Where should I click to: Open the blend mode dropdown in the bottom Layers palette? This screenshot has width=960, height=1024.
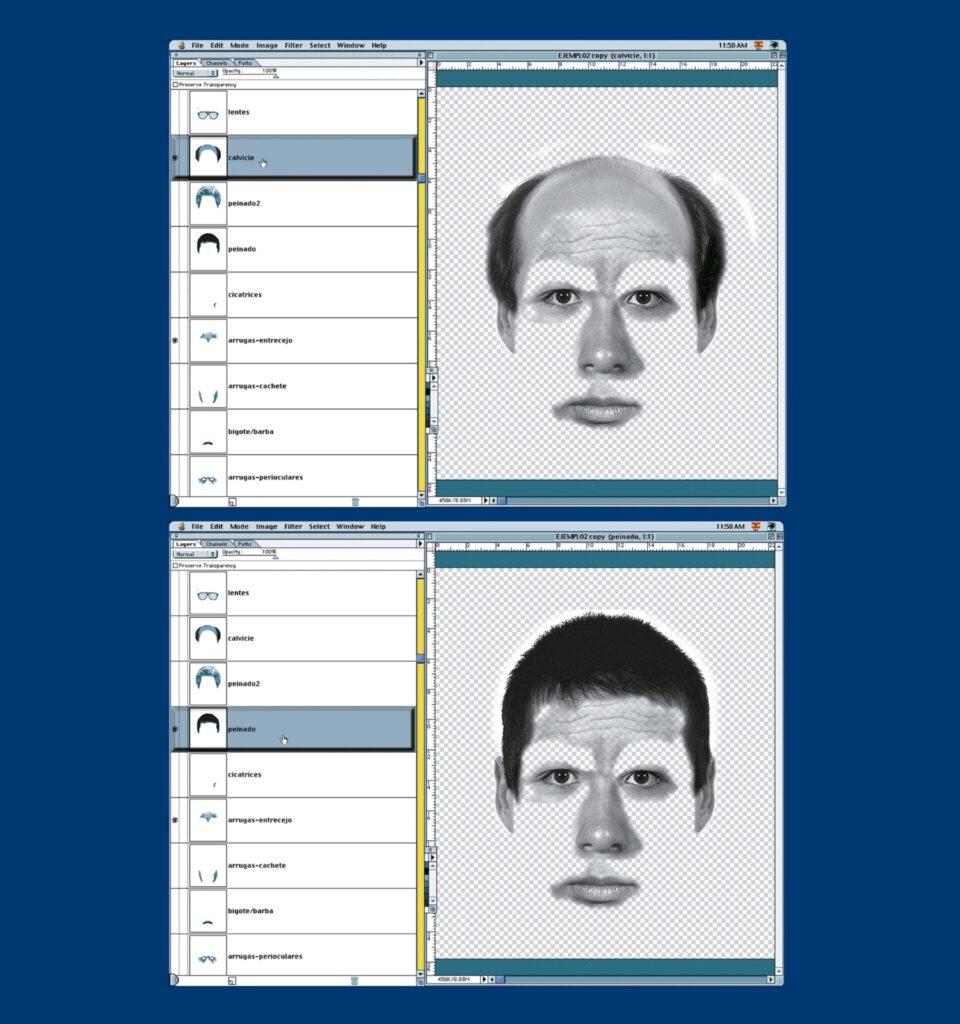pyautogui.click(x=195, y=553)
